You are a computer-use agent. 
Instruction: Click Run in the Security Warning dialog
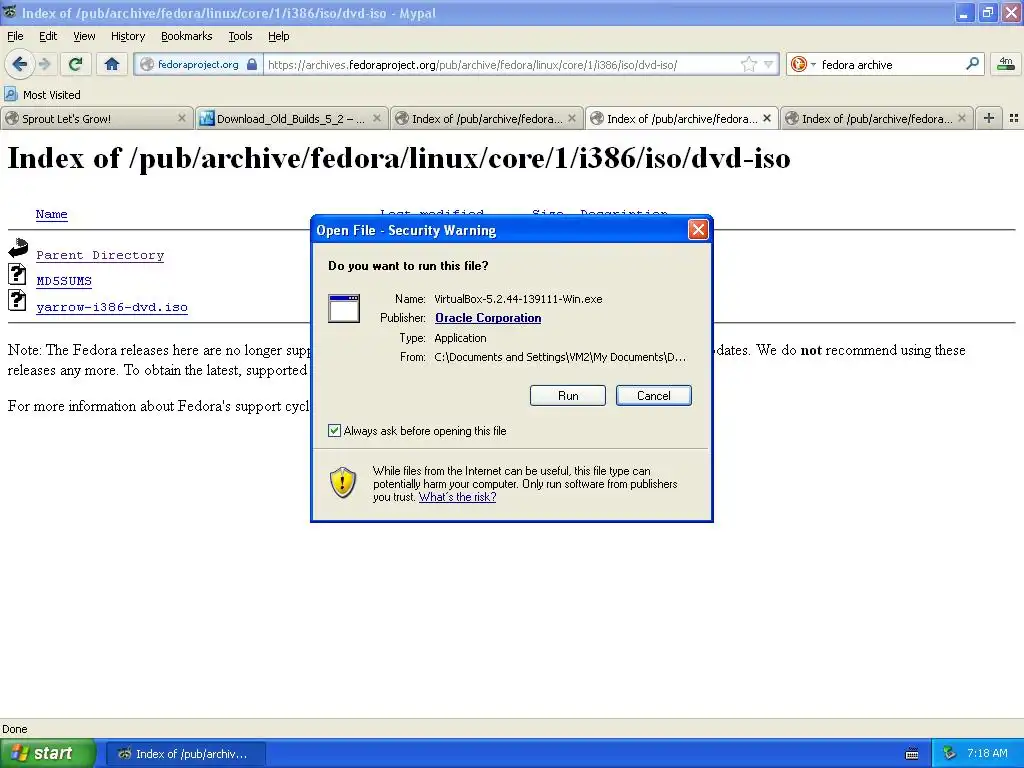(568, 396)
